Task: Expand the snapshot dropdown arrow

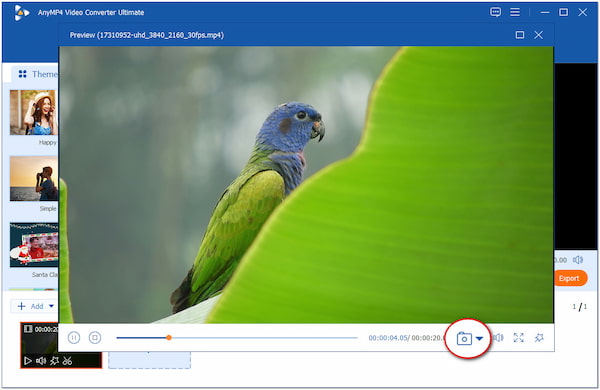Action: tap(479, 338)
